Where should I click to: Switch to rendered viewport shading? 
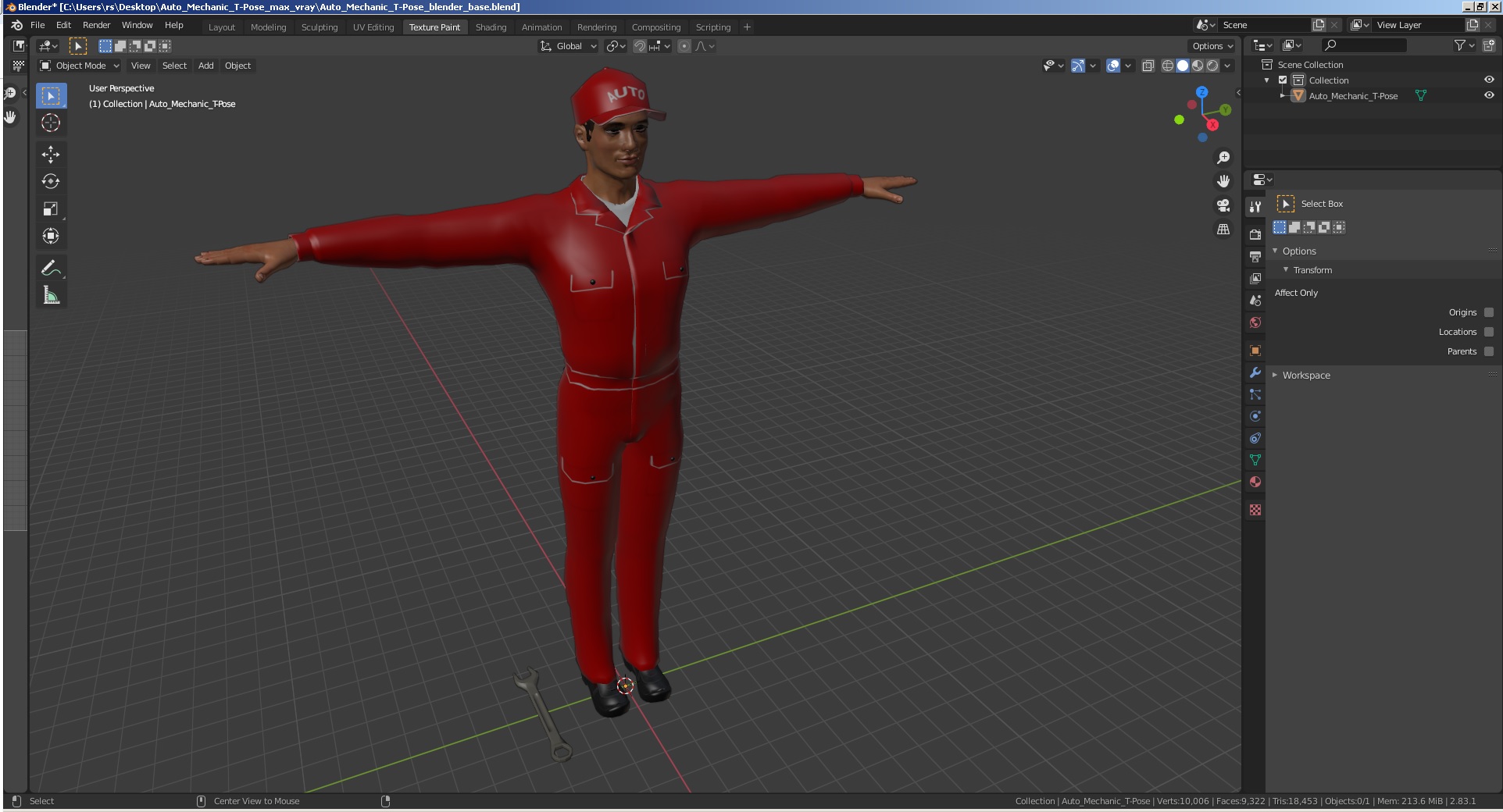pyautogui.click(x=1212, y=66)
